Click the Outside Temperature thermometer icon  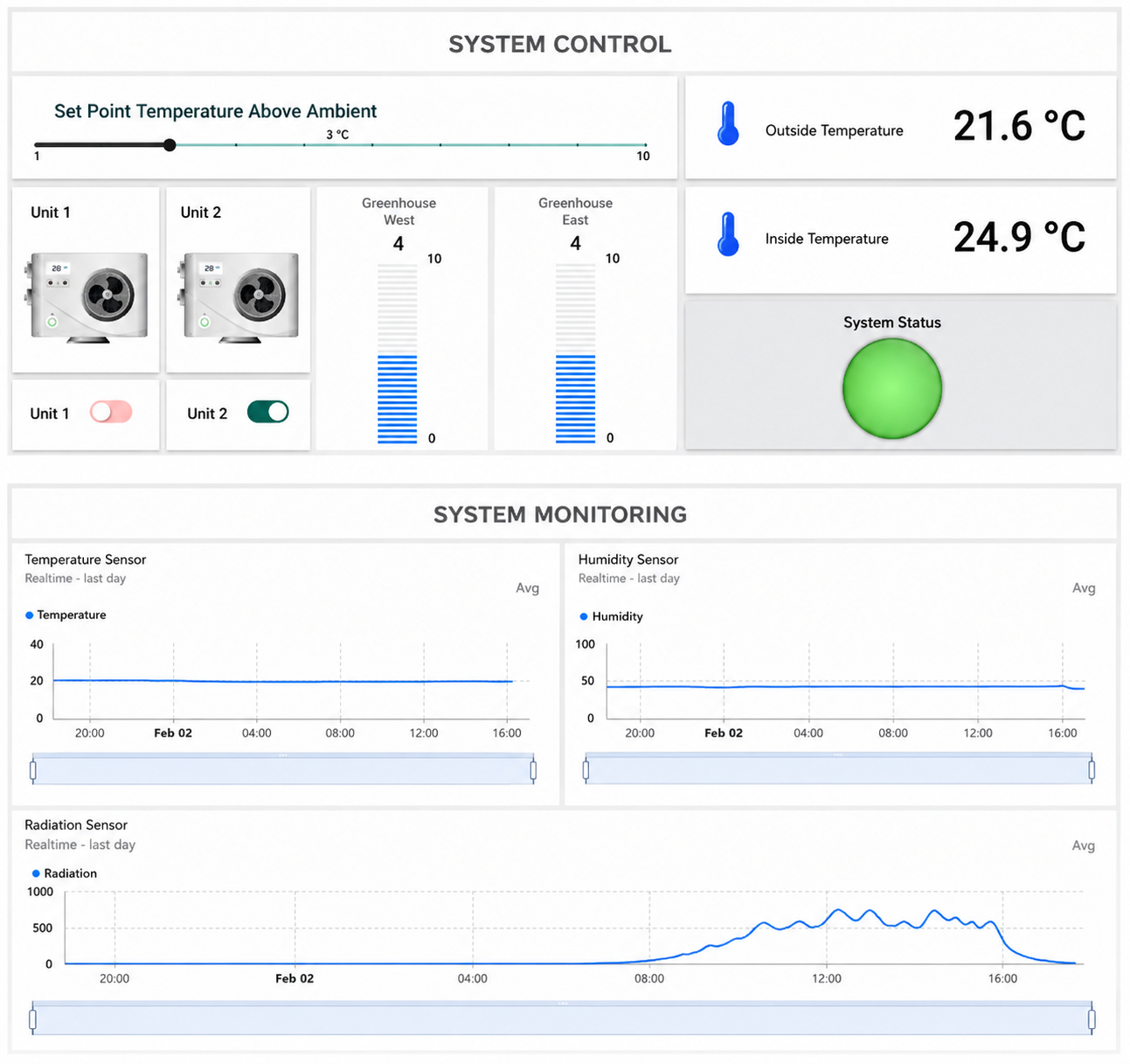tap(728, 124)
